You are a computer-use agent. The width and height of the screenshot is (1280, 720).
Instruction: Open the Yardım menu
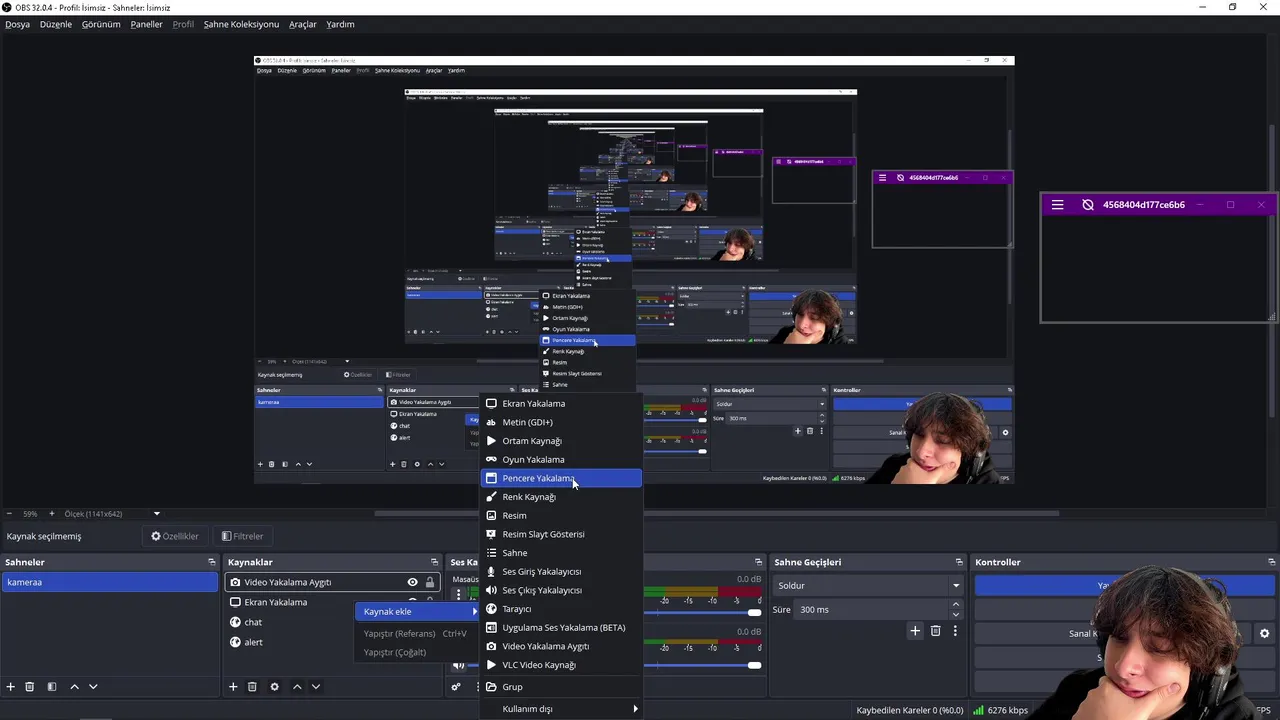340,24
